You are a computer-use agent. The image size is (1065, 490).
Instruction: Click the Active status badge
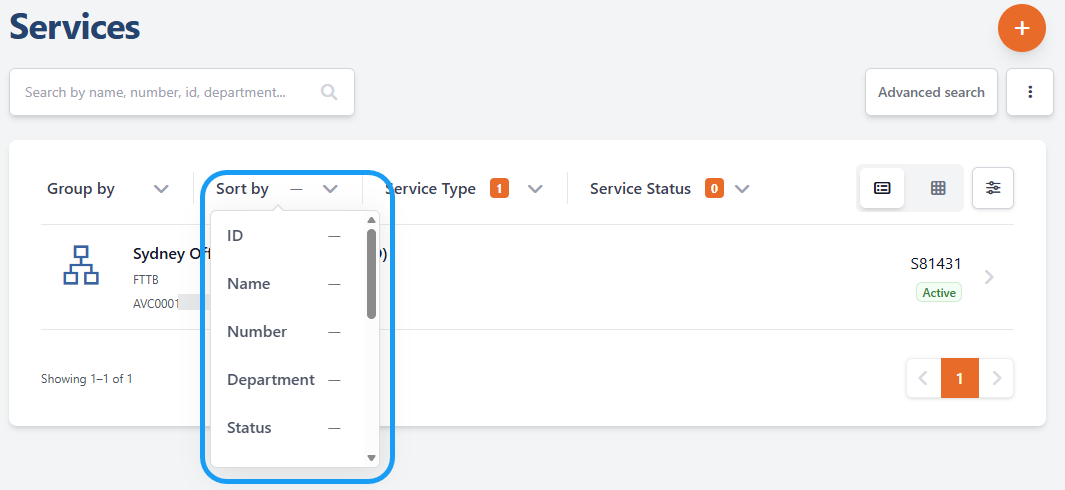tap(939, 292)
